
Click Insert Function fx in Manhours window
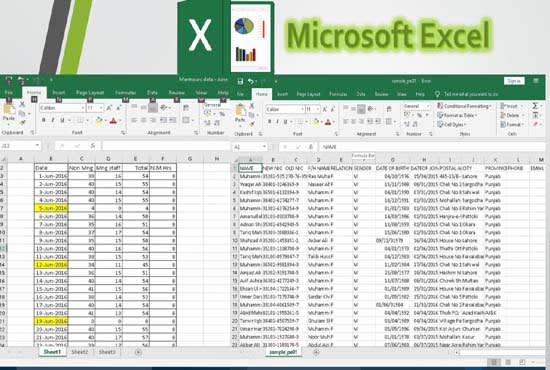93,146
